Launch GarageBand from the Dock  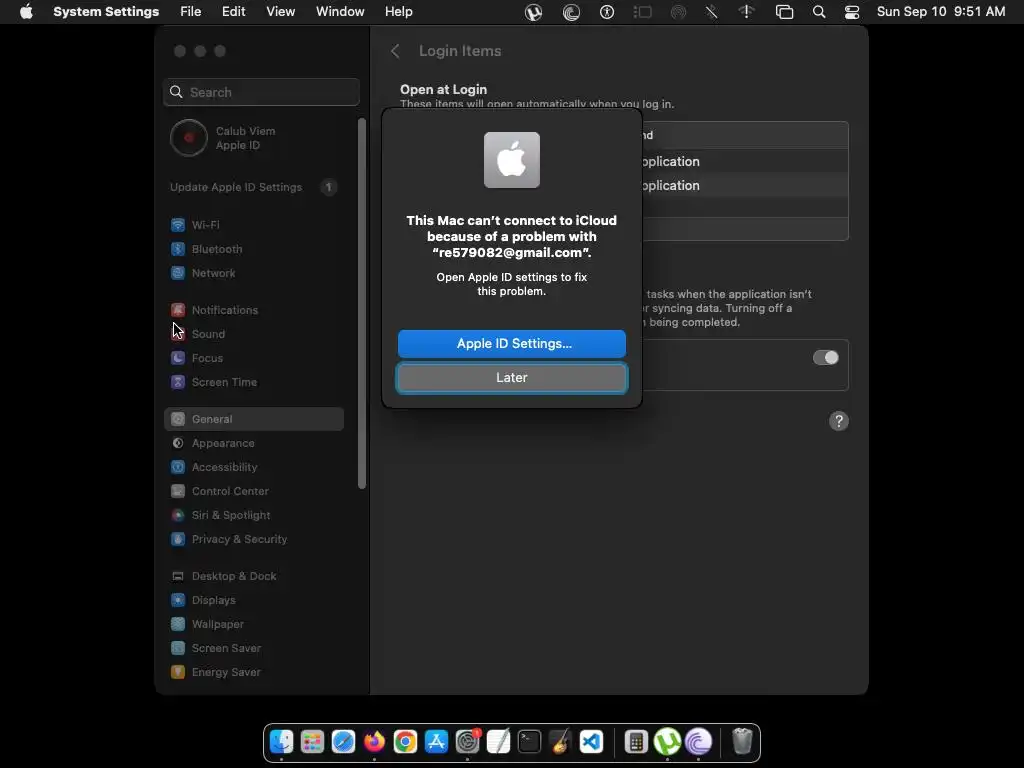tap(560, 742)
